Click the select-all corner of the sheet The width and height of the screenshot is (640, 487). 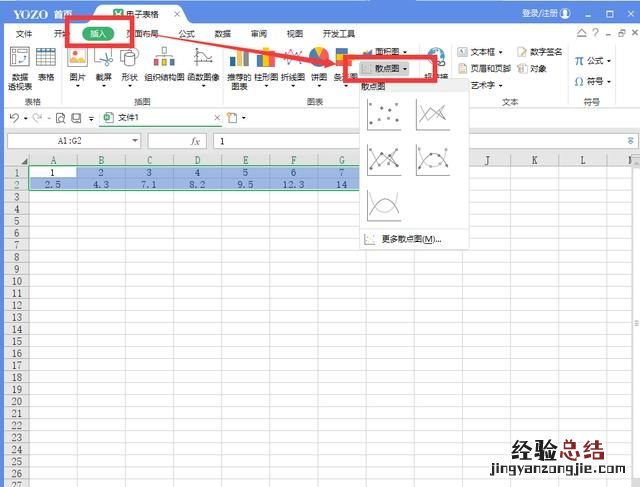(24, 160)
